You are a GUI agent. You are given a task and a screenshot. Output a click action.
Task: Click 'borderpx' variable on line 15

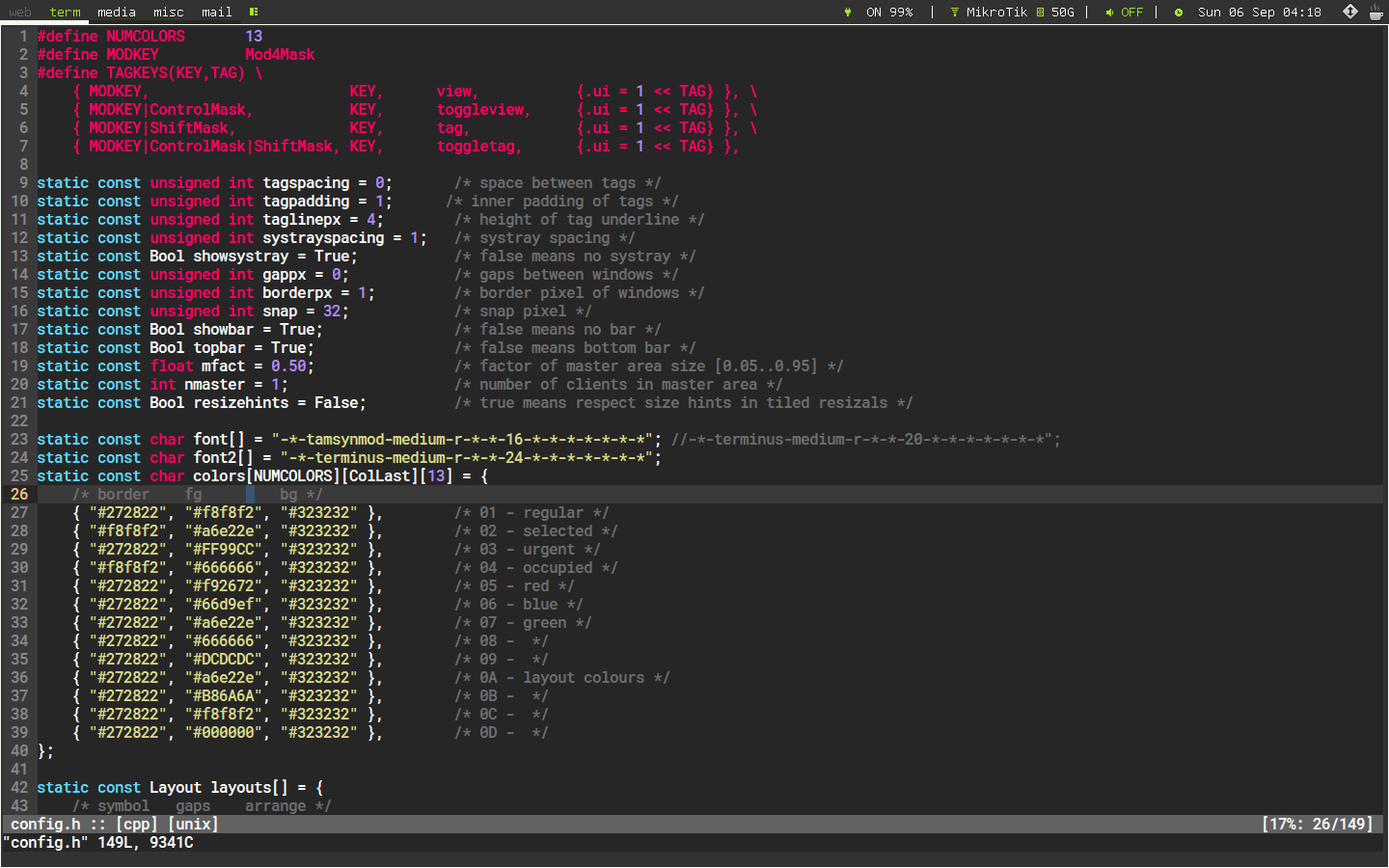[x=297, y=293]
